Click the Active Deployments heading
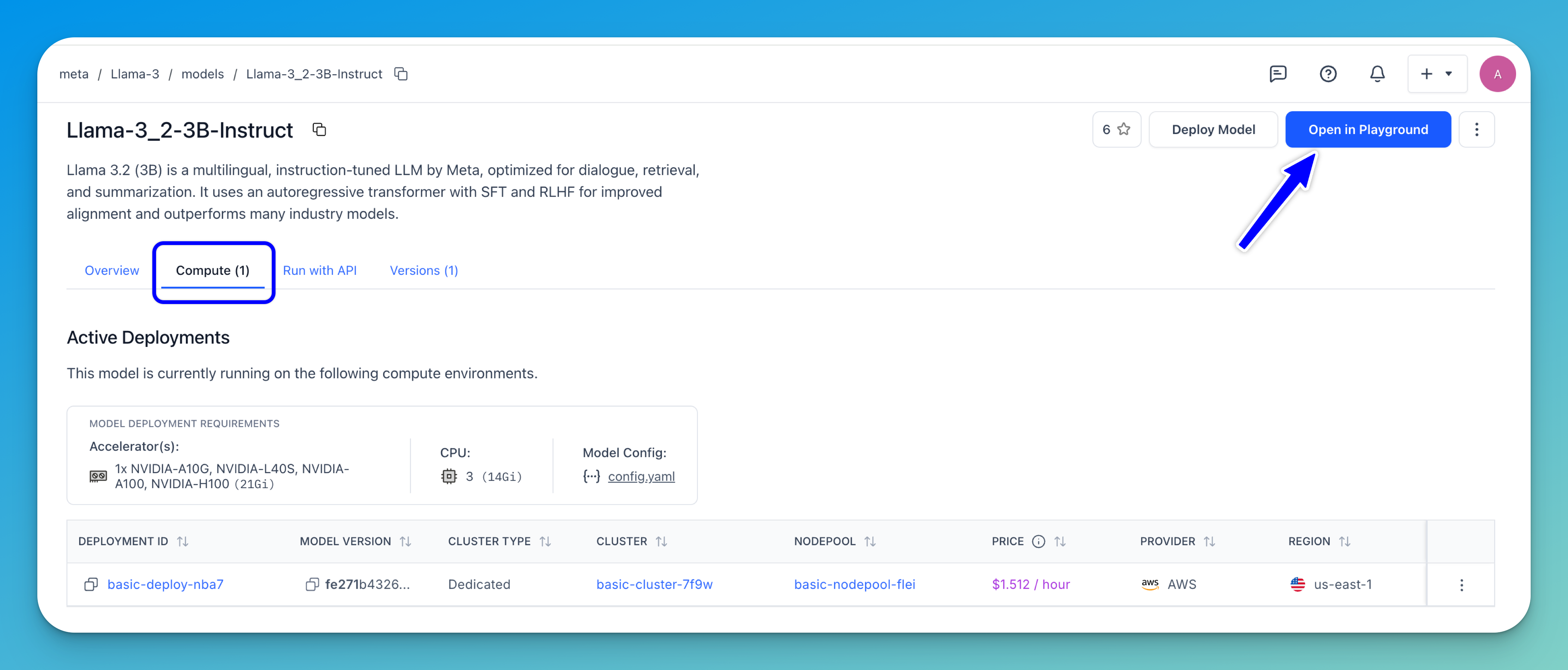Viewport: 1568px width, 670px height. [148, 338]
